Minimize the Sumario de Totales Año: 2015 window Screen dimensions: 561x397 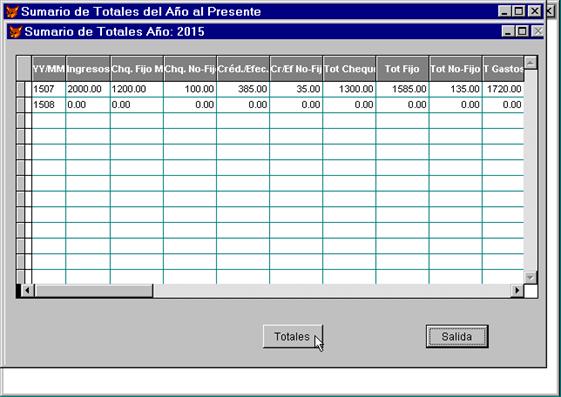pyautogui.click(x=508, y=31)
